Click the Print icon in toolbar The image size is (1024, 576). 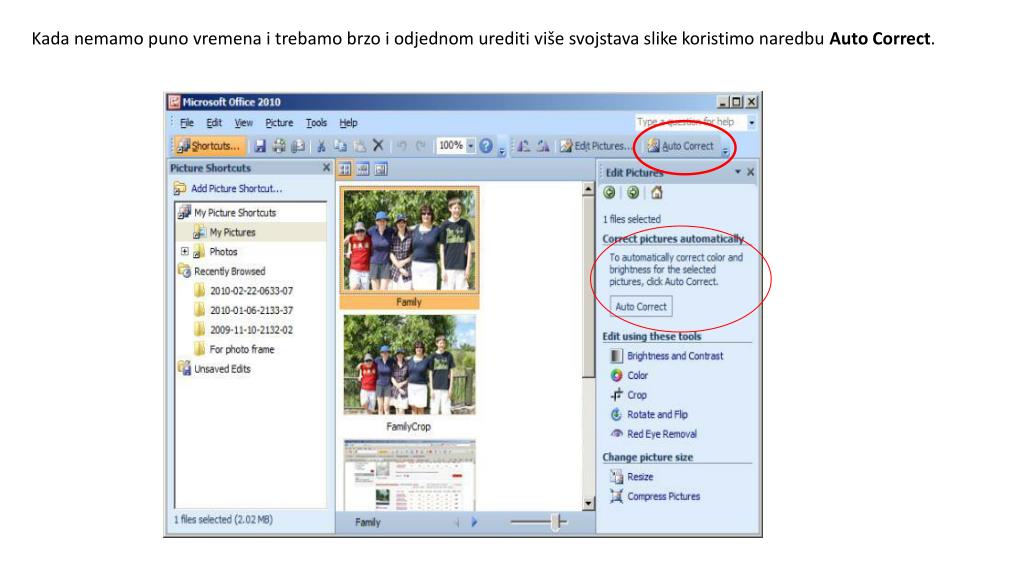pyautogui.click(x=279, y=146)
